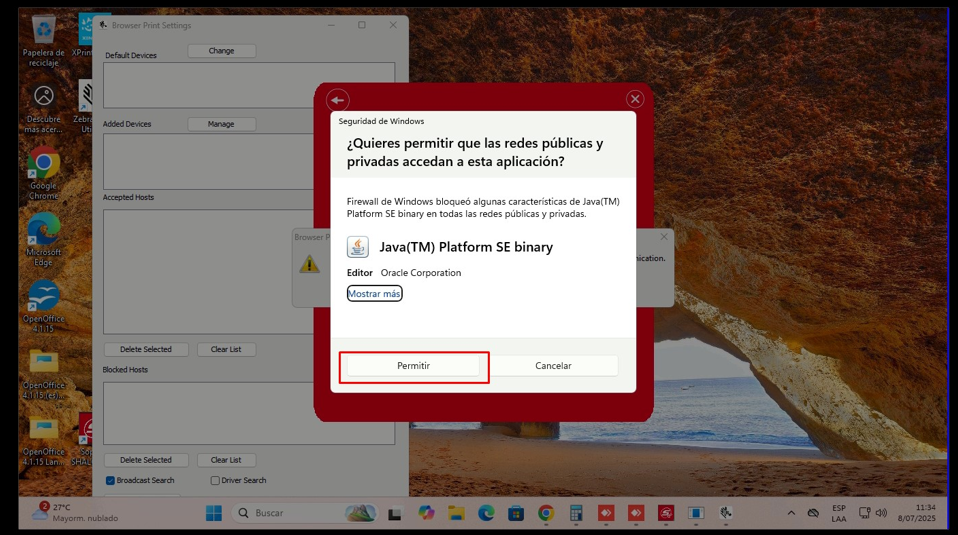The width and height of the screenshot is (958, 535).
Task: Enable the Driver Search checkbox
Action: [x=215, y=480]
